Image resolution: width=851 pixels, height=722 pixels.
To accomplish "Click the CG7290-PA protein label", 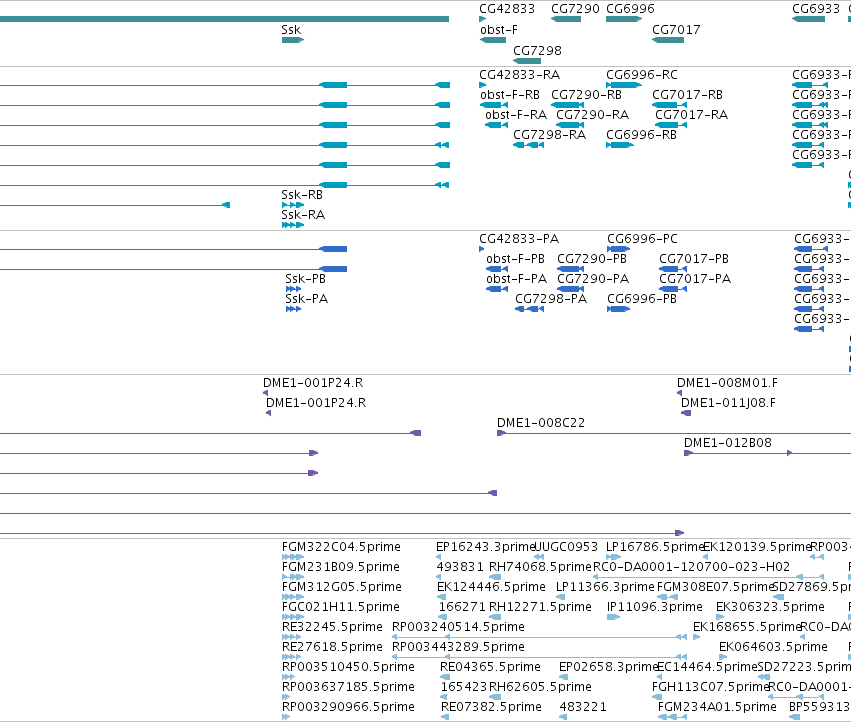I will tap(593, 279).
